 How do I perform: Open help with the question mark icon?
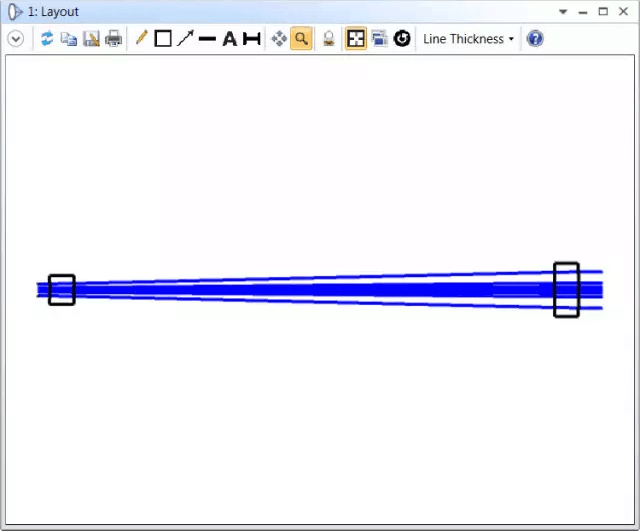click(535, 39)
